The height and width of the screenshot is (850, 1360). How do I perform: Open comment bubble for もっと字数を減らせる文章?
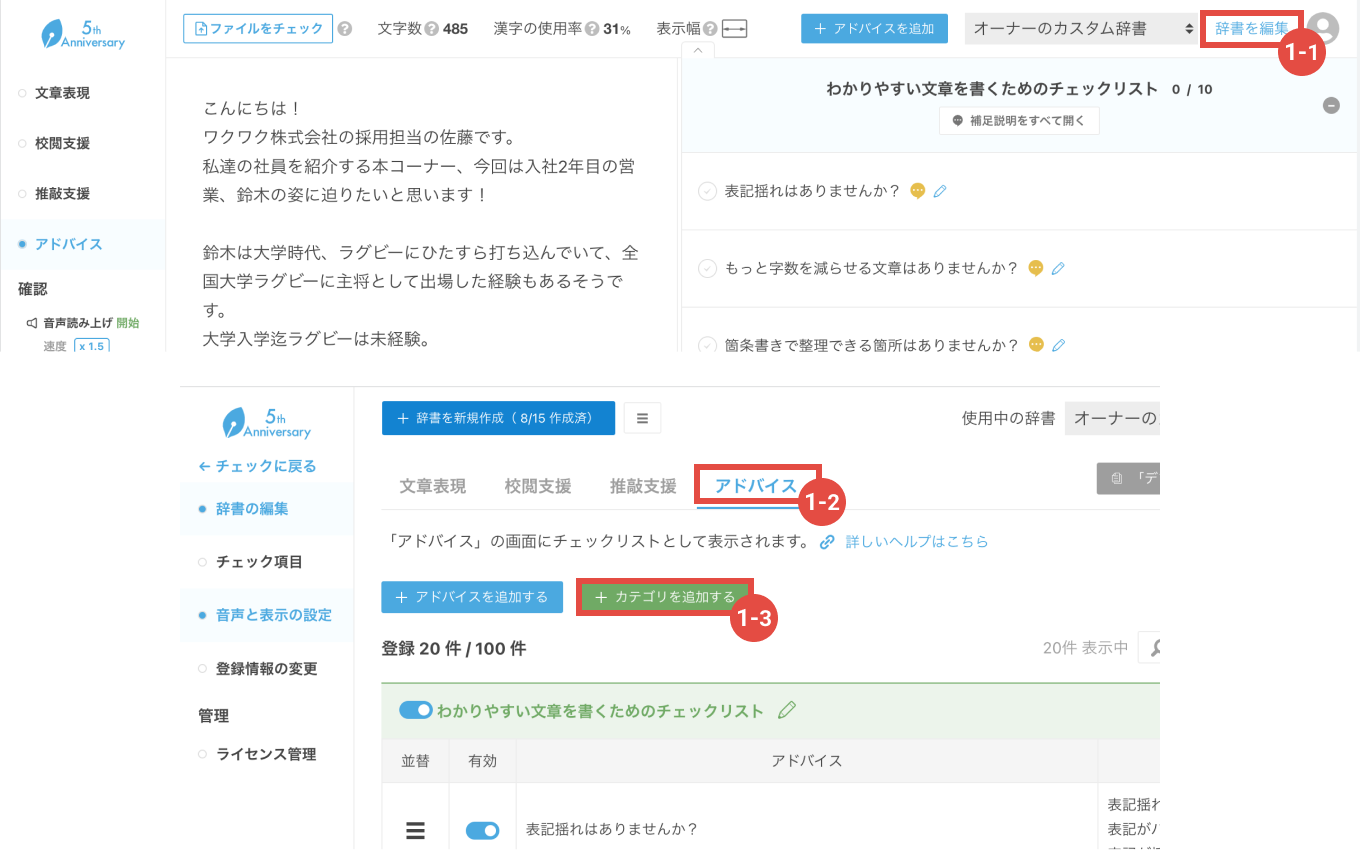tap(1036, 268)
